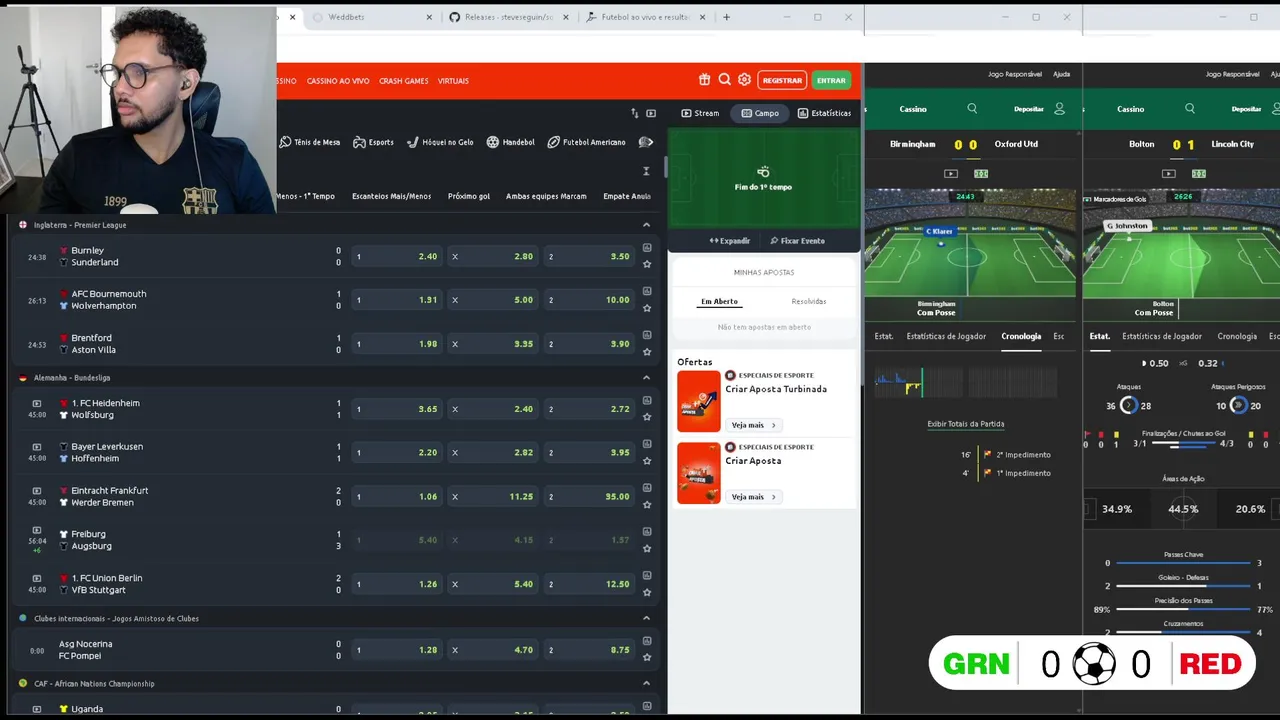Select the Tênis de Mesa sport
The height and width of the screenshot is (720, 1280).
click(310, 142)
